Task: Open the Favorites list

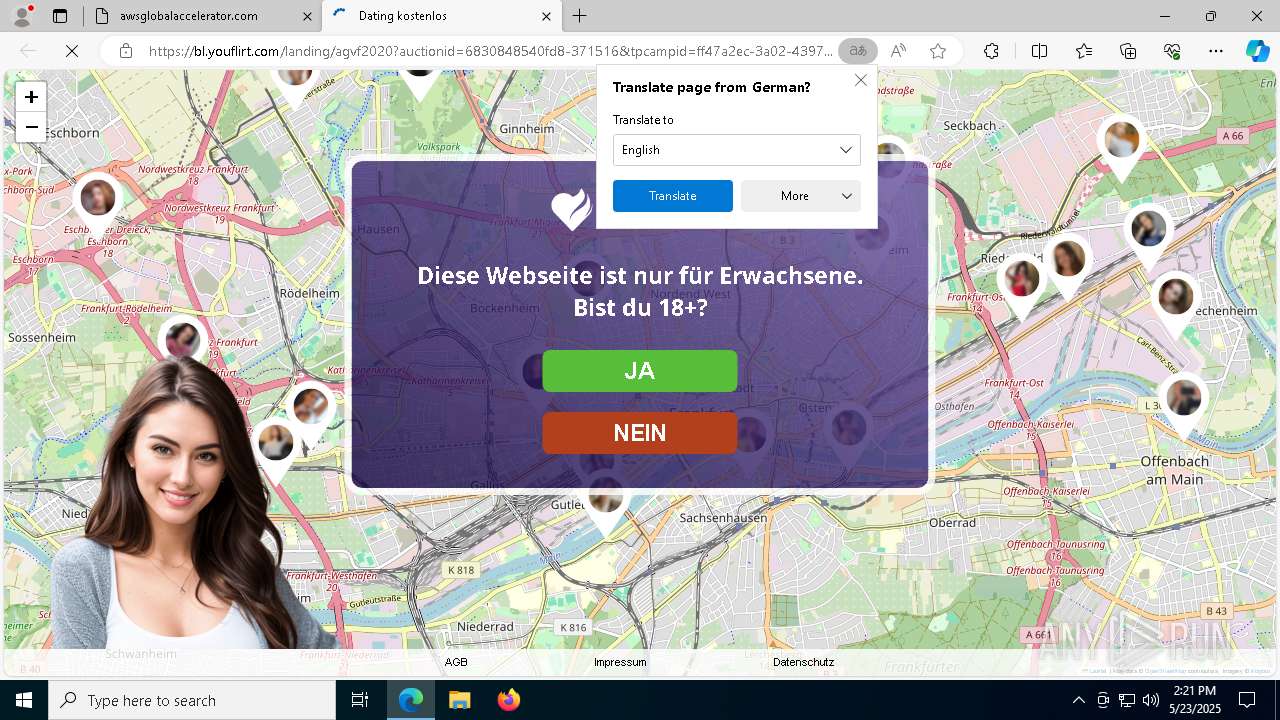Action: (x=1084, y=51)
